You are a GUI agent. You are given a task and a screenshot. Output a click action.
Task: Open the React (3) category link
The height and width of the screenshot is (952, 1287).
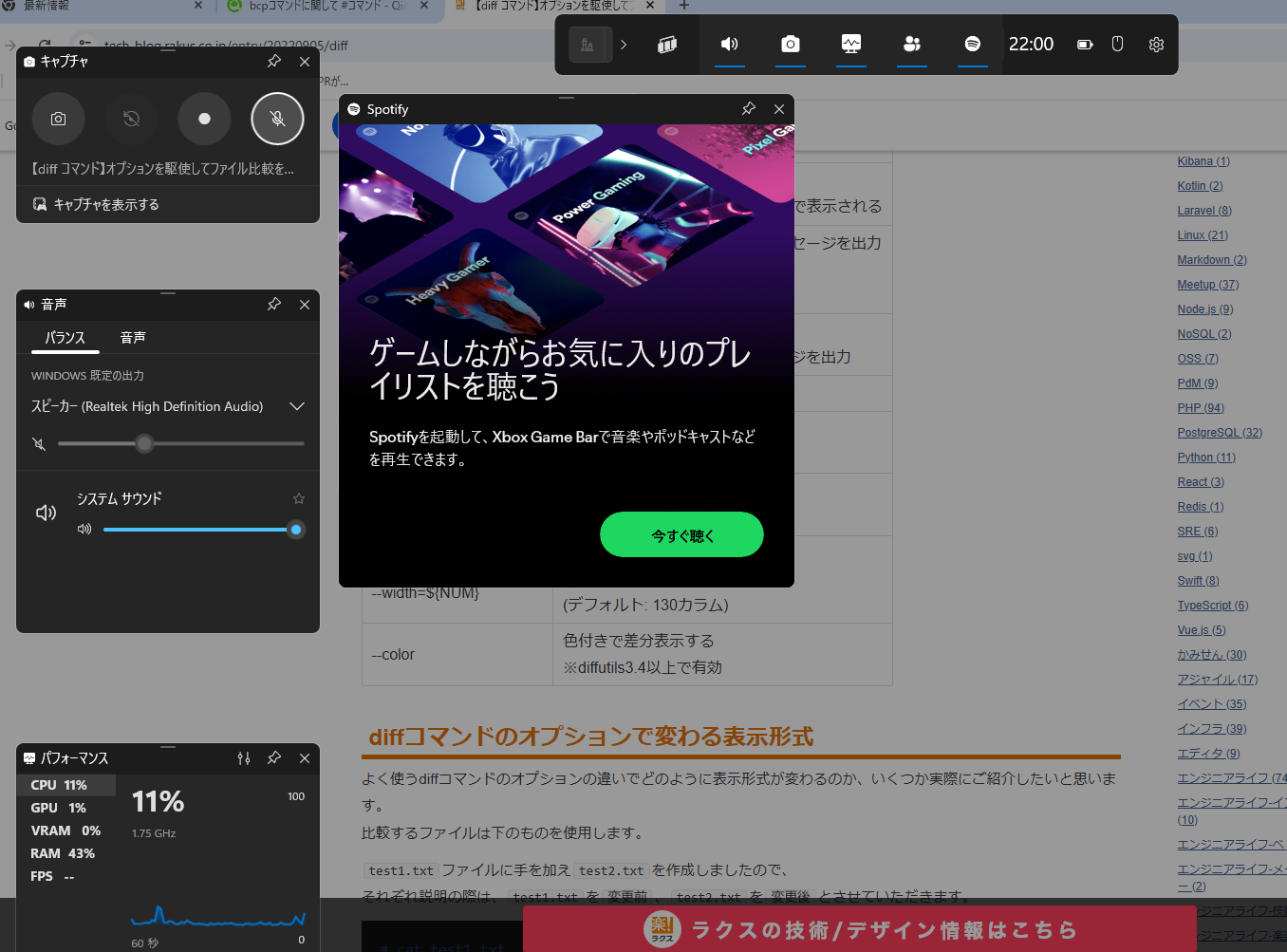coord(1201,482)
